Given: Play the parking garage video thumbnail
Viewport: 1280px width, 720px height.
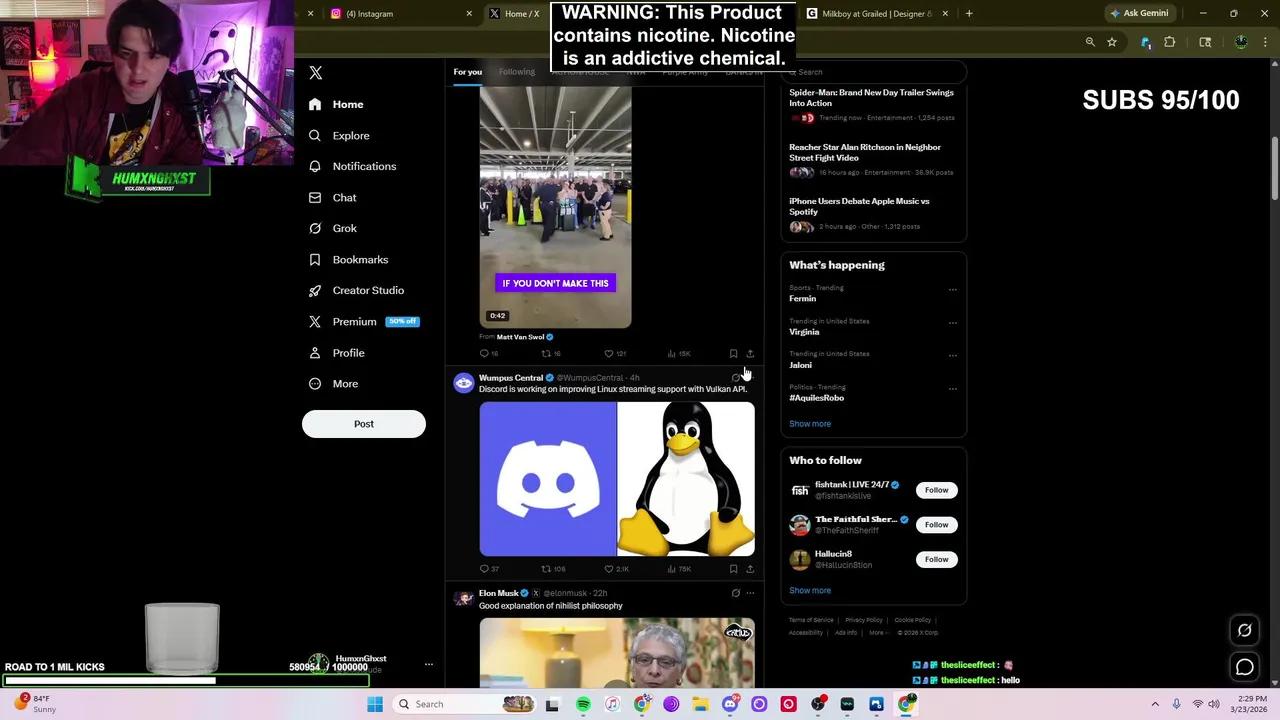Looking at the screenshot, I should [x=555, y=207].
